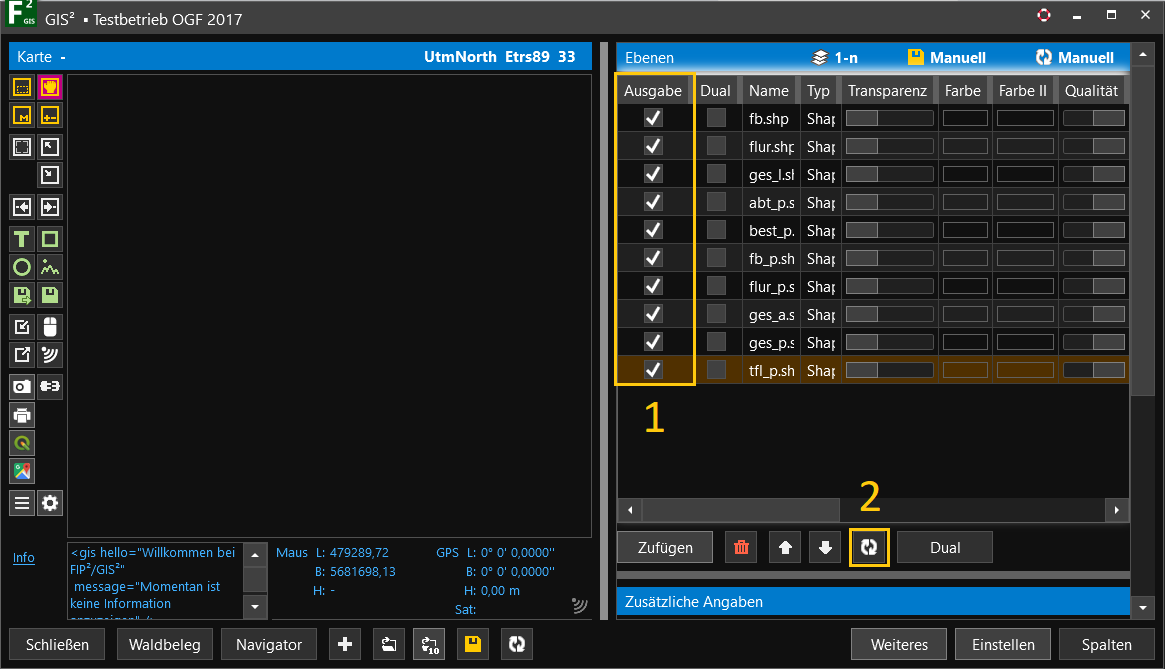Adjust Transparenz slider for ges_a.shp row

click(x=889, y=314)
